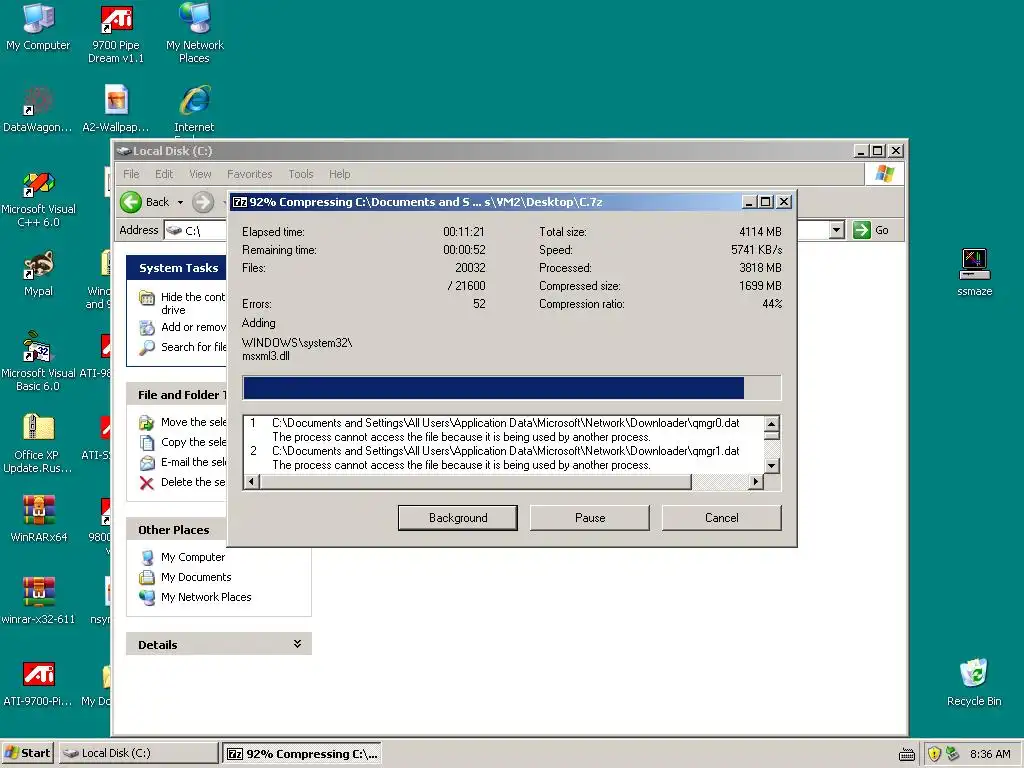Select the winrar-x32-611 installer icon
This screenshot has height=768, width=1024.
click(x=38, y=601)
